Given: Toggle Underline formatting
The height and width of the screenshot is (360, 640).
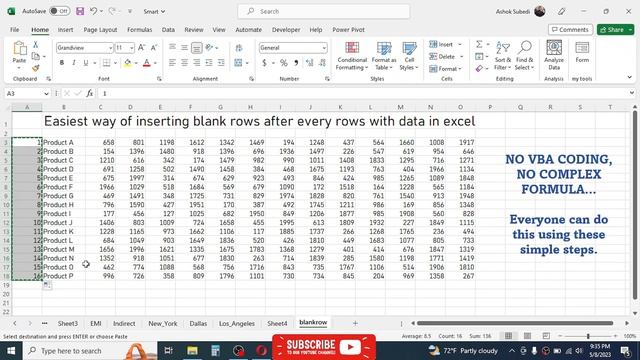Looking at the screenshot, I should click(x=85, y=63).
